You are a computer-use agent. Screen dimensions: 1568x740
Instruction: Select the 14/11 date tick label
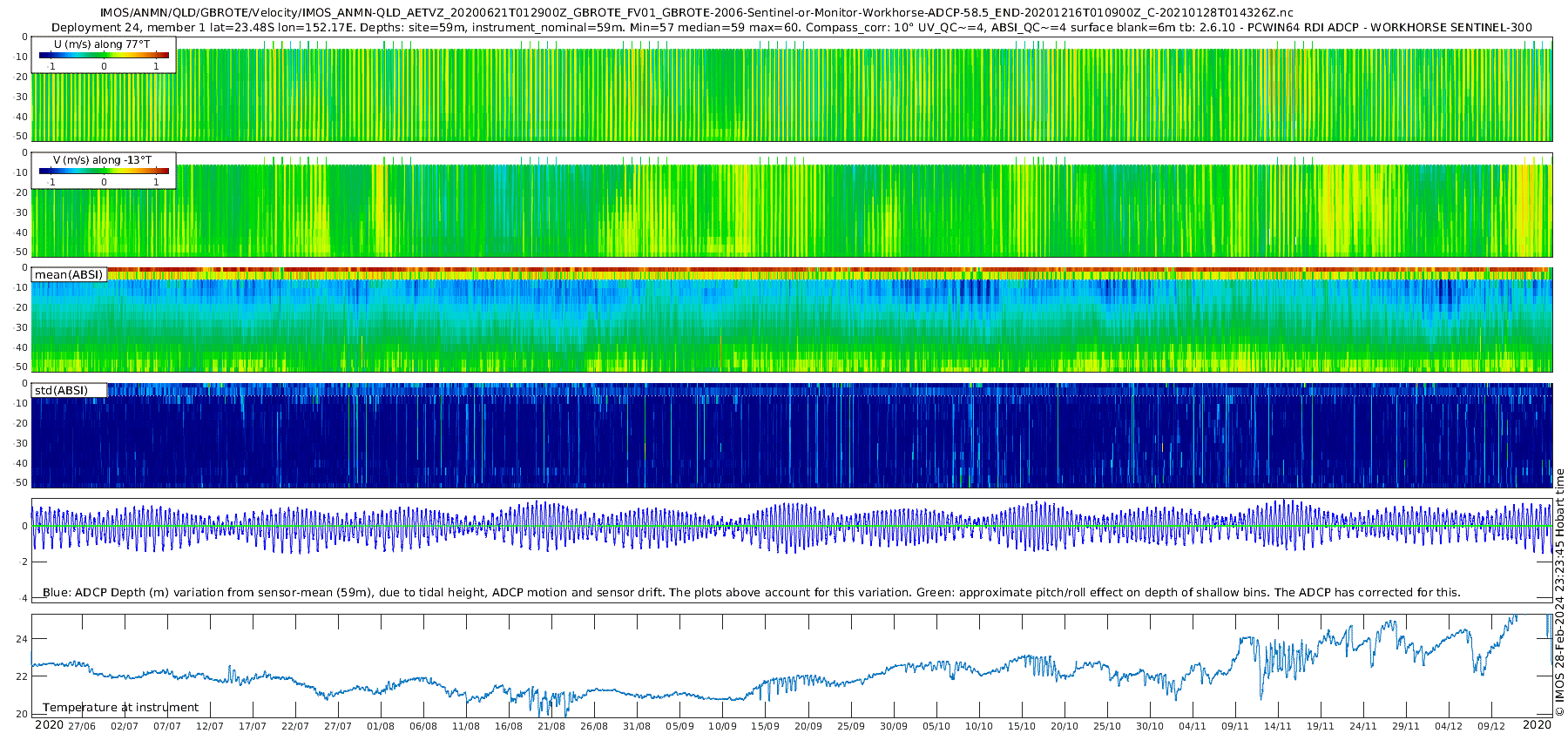(x=1278, y=726)
